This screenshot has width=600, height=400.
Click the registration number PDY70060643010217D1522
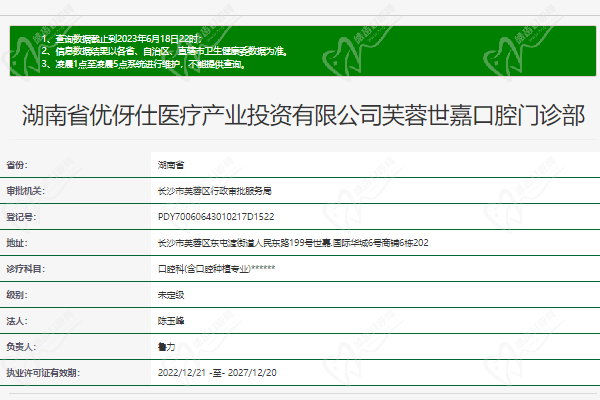pyautogui.click(x=215, y=215)
